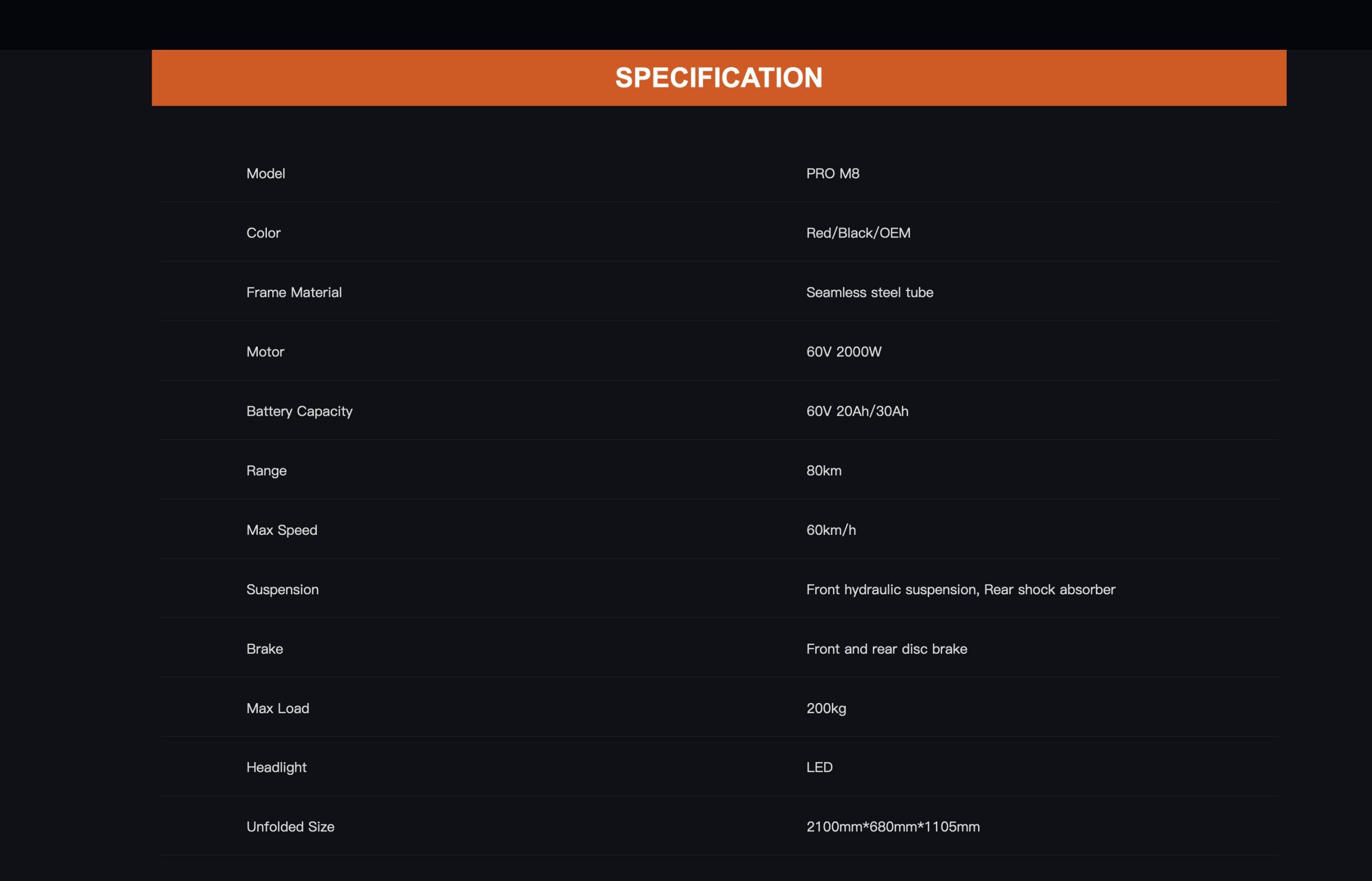Click the Max Speed label
The height and width of the screenshot is (881, 1372).
[x=281, y=531]
